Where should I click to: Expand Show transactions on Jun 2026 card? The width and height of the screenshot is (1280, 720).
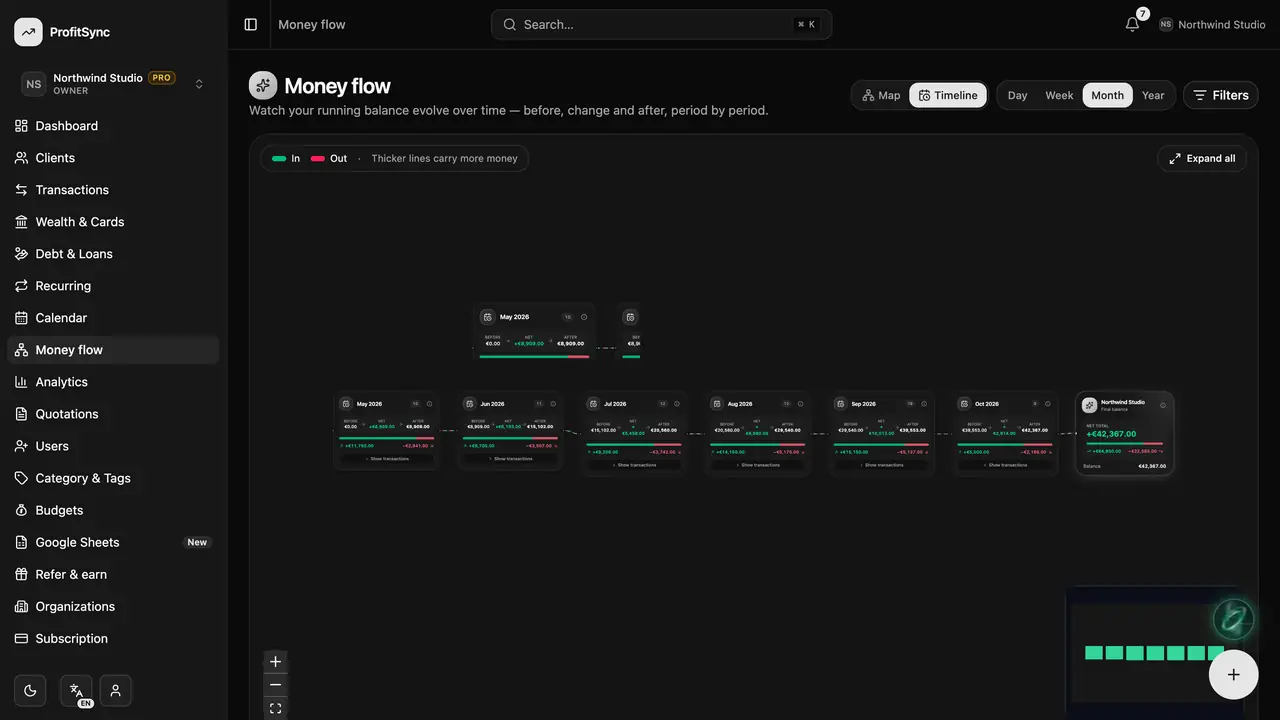click(513, 459)
